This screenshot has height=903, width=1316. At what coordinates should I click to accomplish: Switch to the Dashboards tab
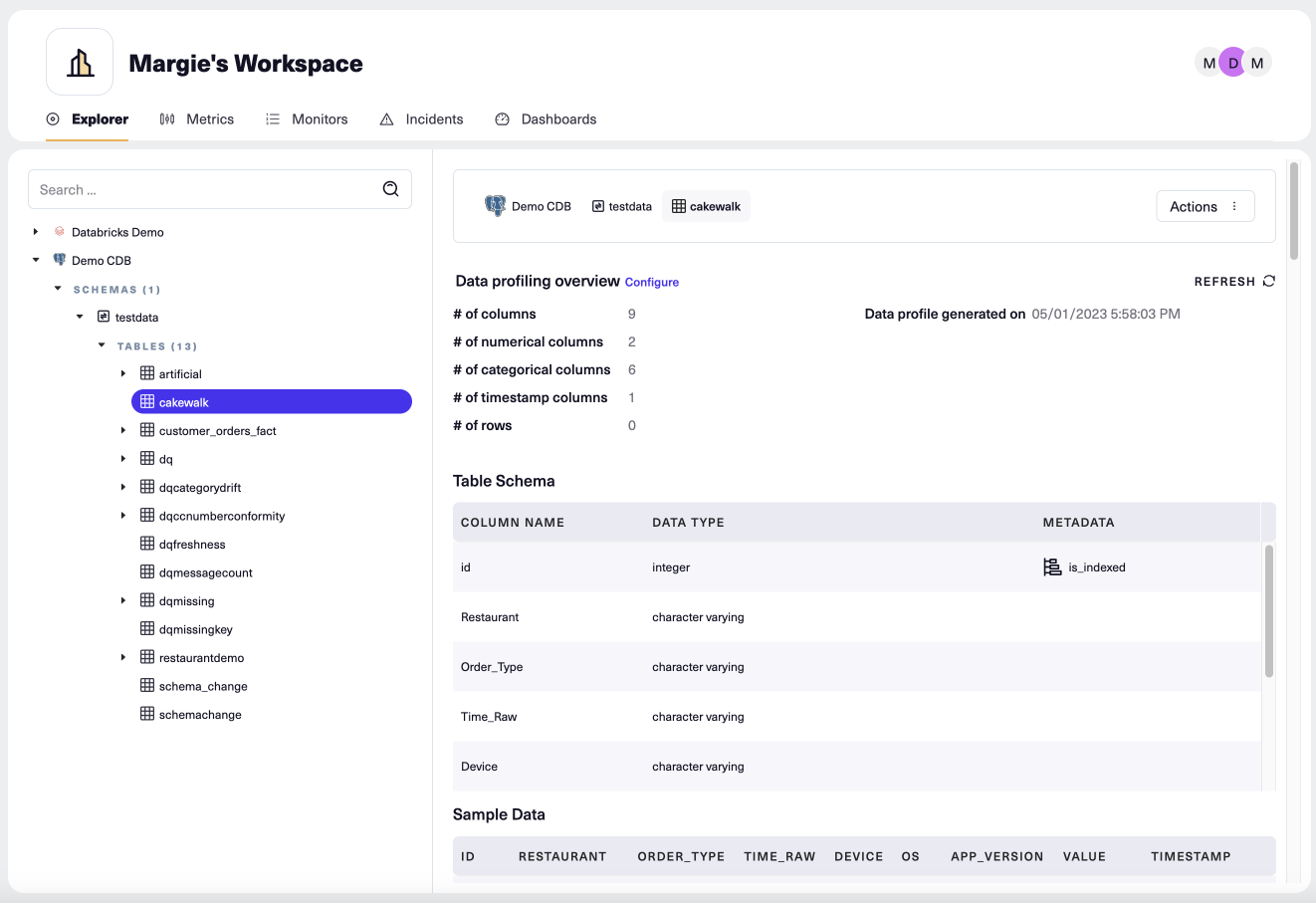[x=557, y=118]
